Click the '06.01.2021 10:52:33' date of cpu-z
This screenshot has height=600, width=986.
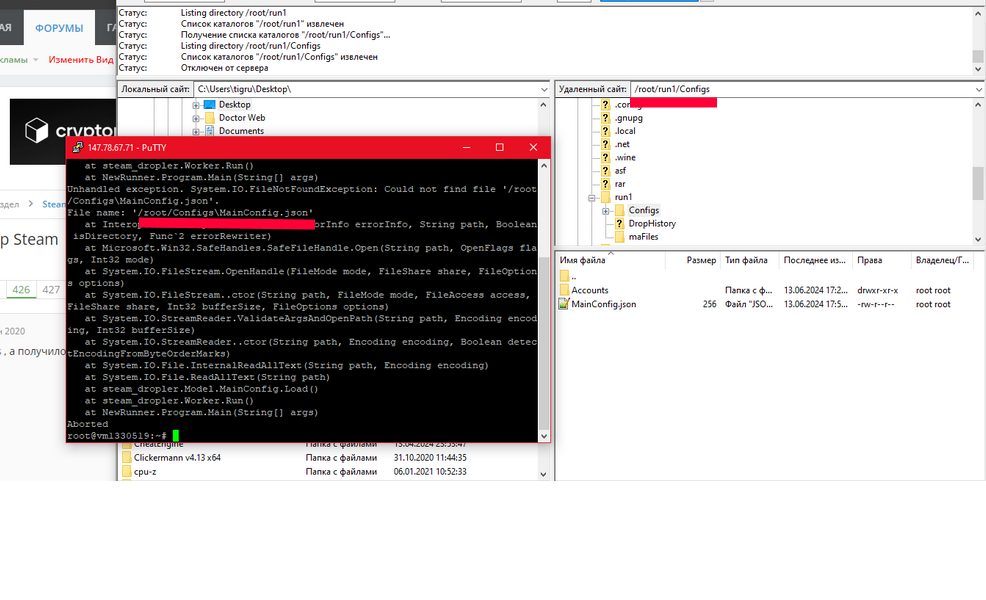pos(430,471)
